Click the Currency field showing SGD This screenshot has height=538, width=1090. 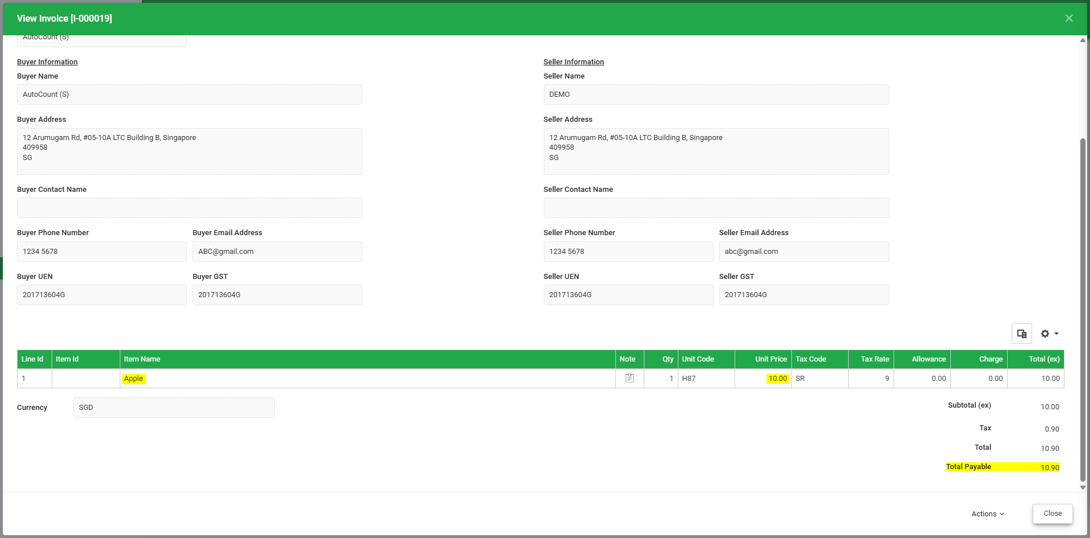174,408
